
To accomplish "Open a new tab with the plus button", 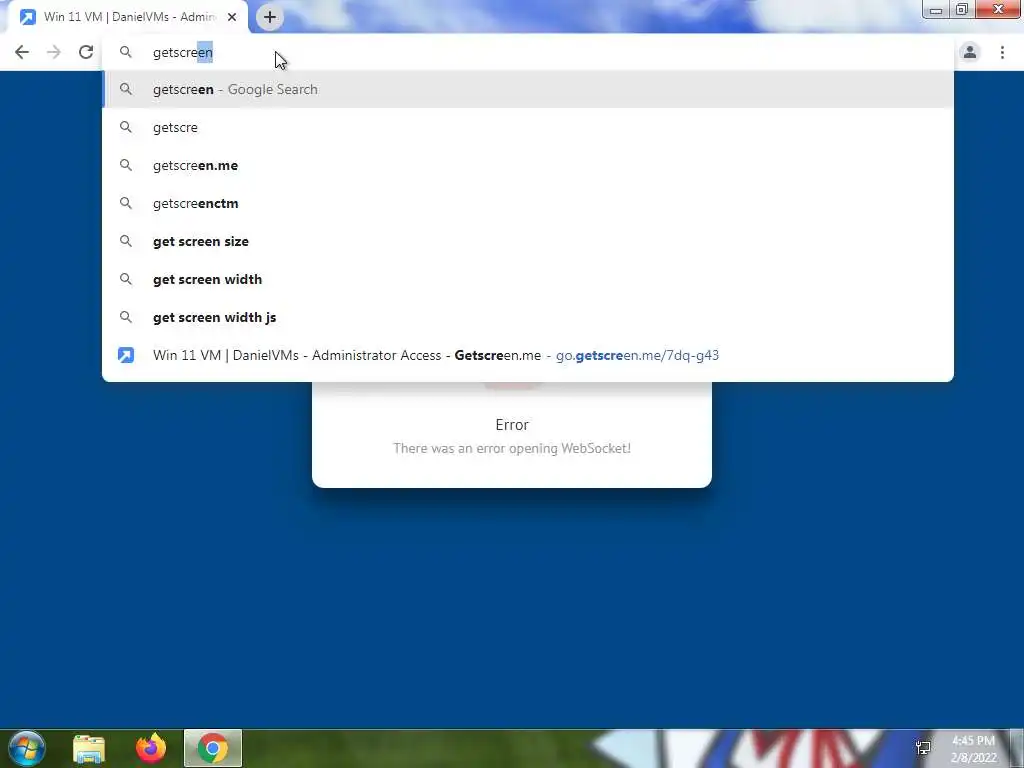I will coord(270,17).
